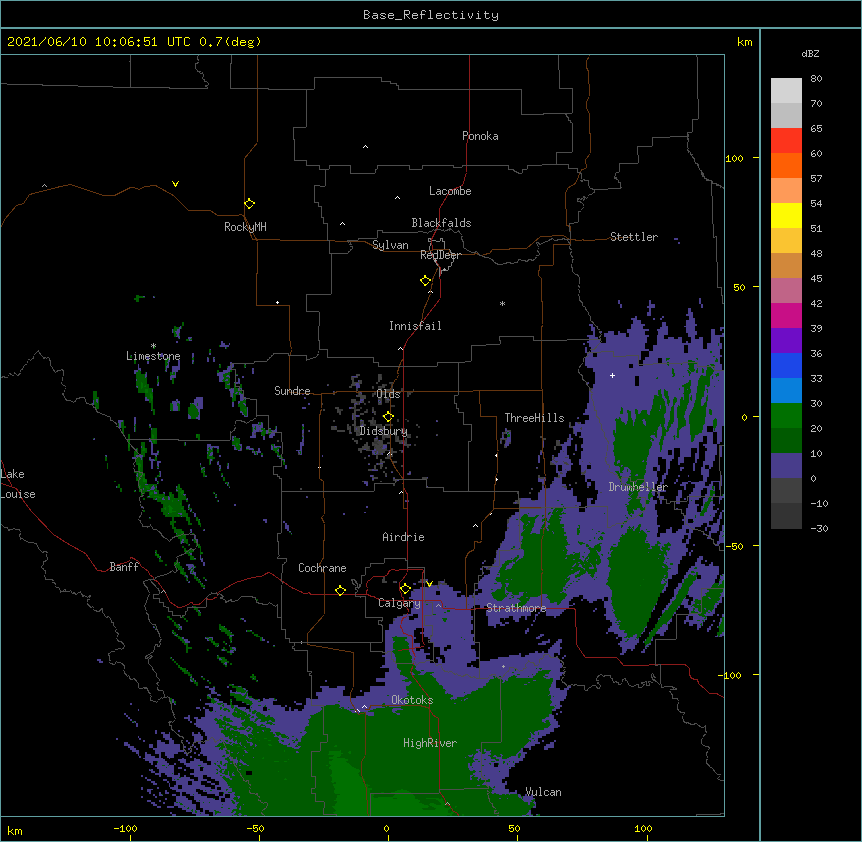Select the RedDeer city label
The width and height of the screenshot is (862, 842).
[440, 255]
